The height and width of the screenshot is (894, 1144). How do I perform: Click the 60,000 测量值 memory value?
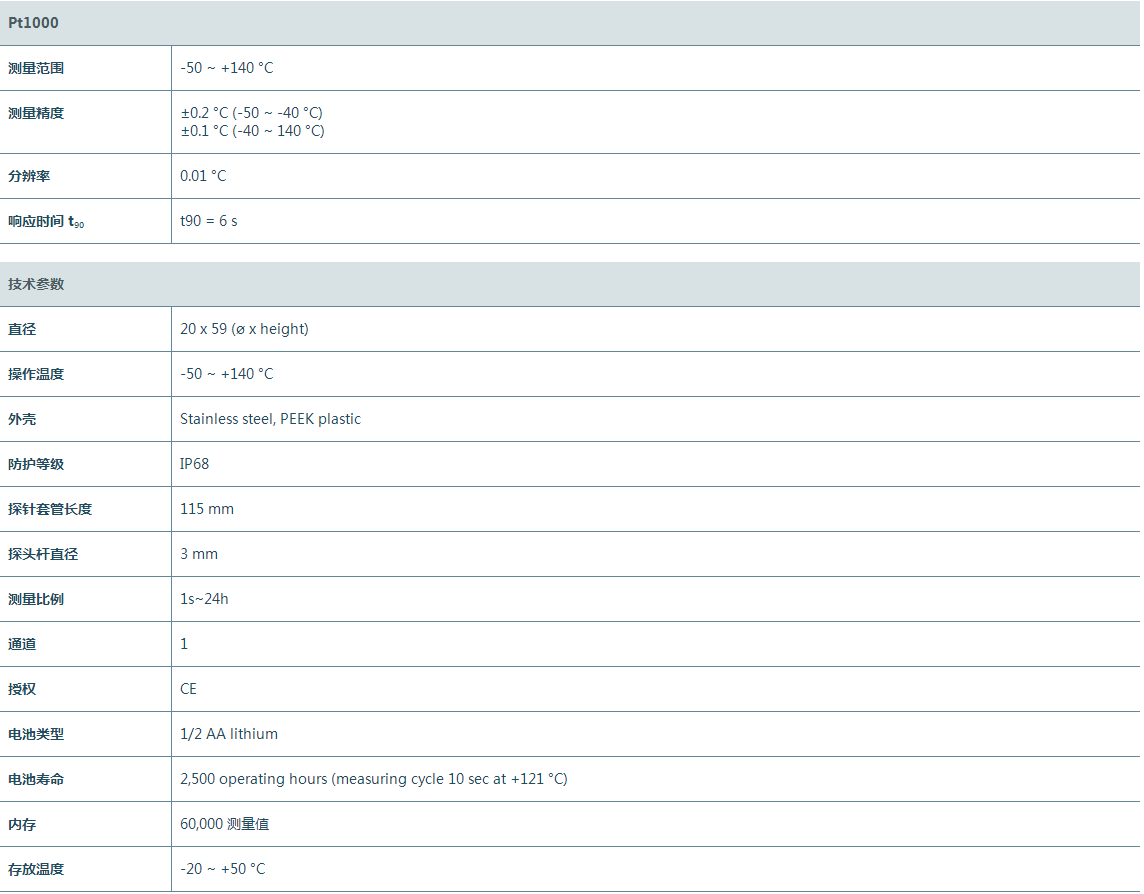point(224,824)
